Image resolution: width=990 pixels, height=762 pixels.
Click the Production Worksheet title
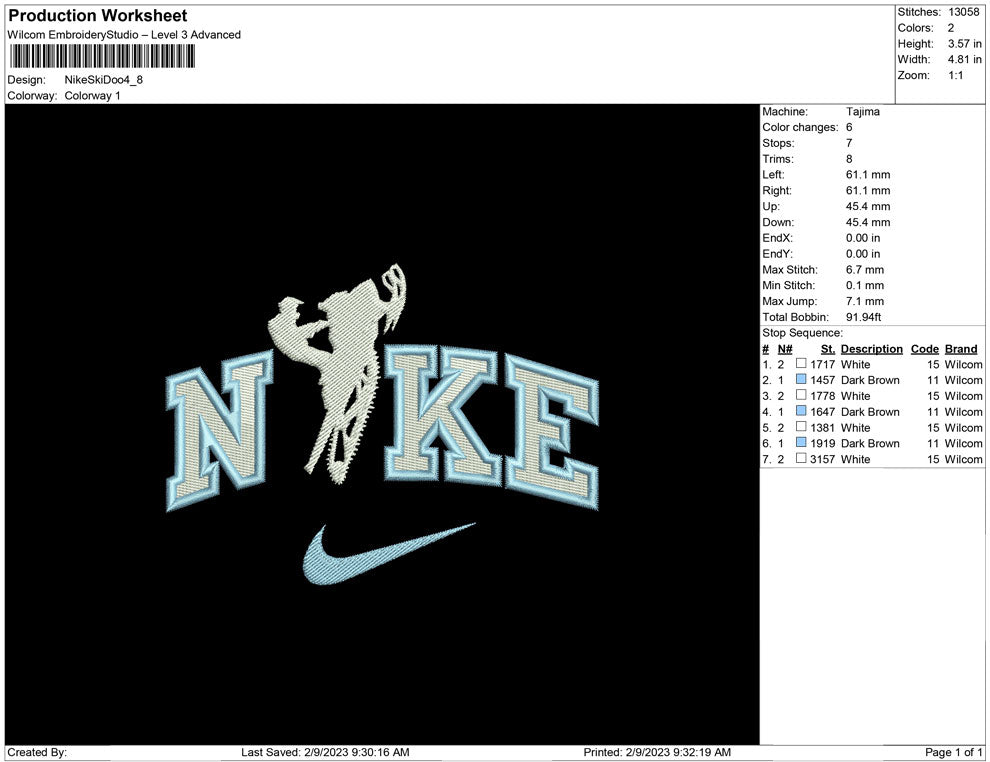(98, 16)
